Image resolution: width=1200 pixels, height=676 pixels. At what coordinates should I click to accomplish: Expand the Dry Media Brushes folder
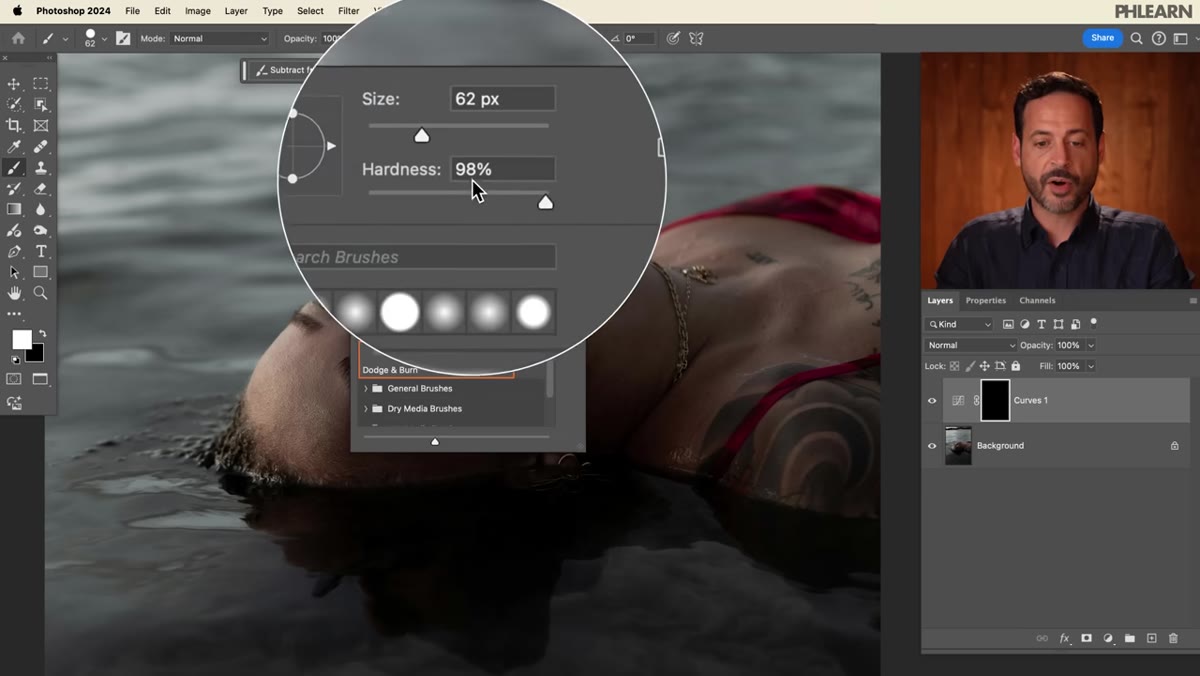click(365, 408)
